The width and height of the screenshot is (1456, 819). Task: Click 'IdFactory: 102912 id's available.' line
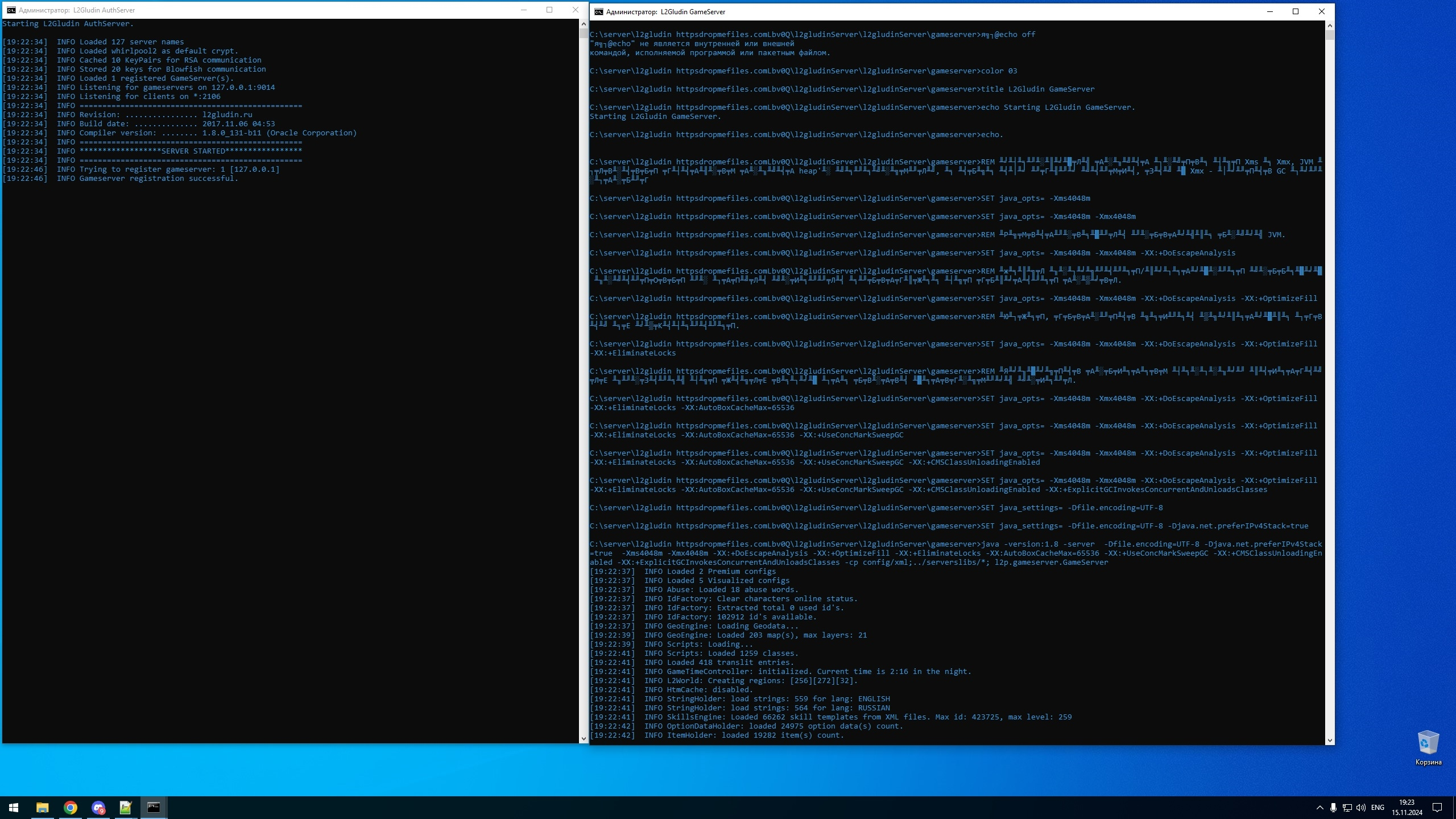coord(704,617)
